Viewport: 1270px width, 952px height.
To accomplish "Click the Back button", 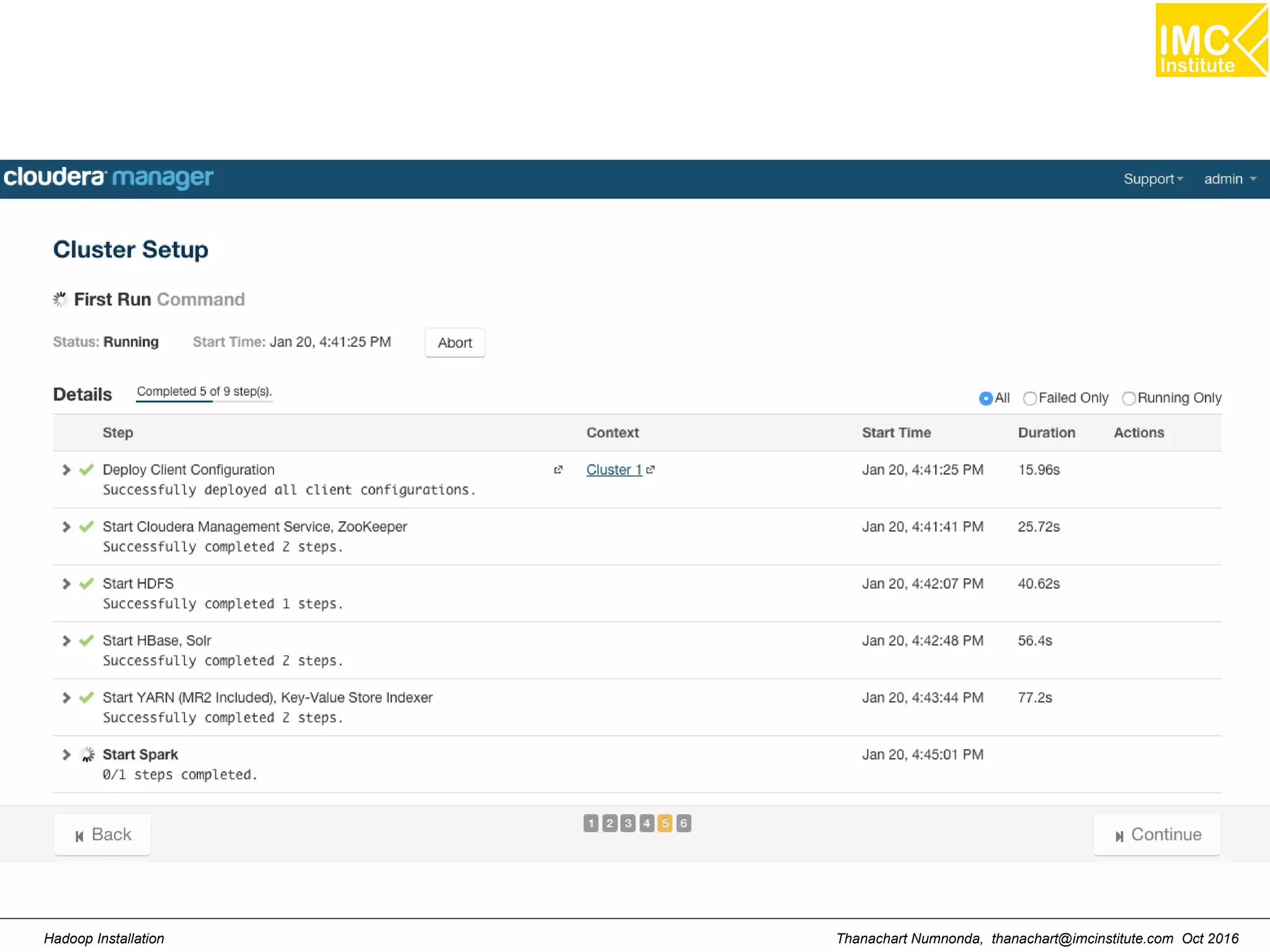I will pyautogui.click(x=102, y=835).
